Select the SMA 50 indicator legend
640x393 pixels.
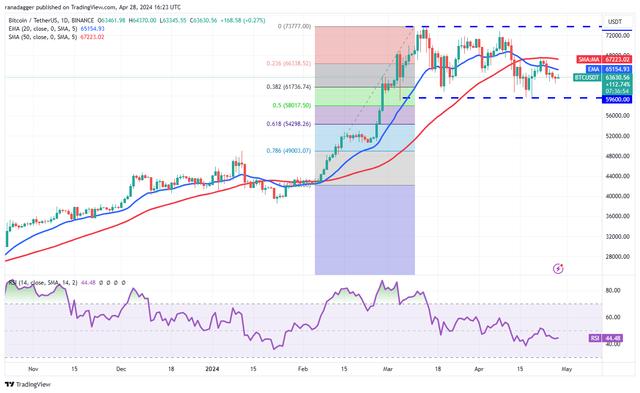point(56,37)
